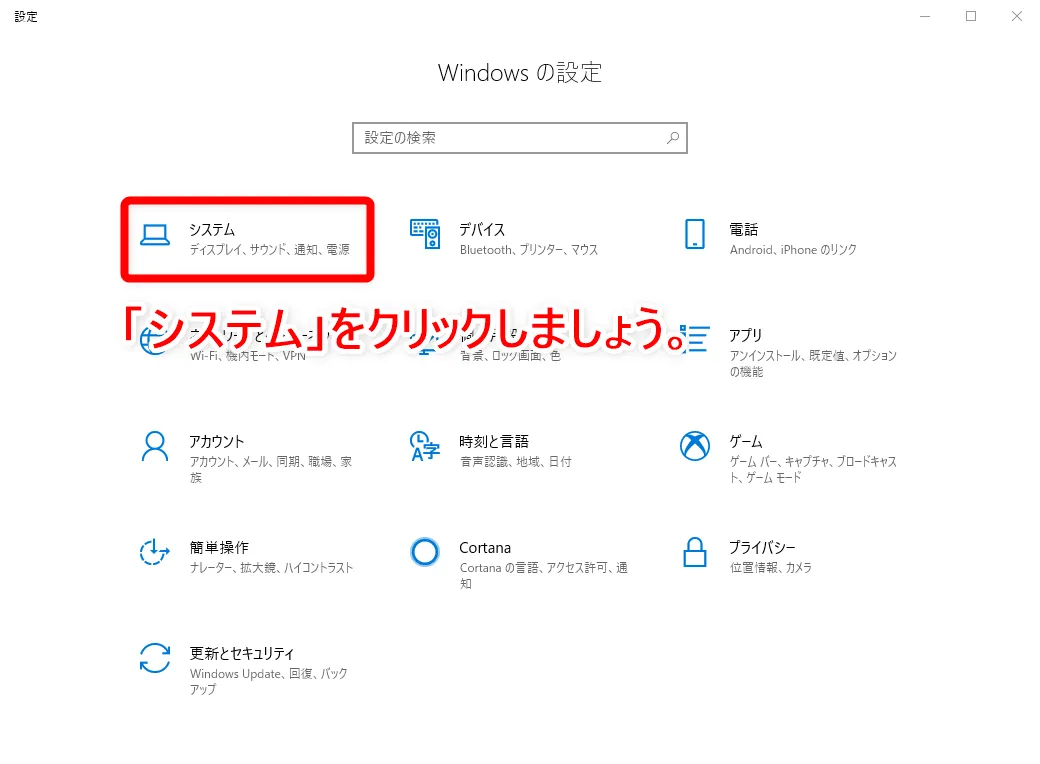Click the 更新とセキュリティ refresh arrows icon
This screenshot has width=1040, height=764.
click(x=155, y=658)
